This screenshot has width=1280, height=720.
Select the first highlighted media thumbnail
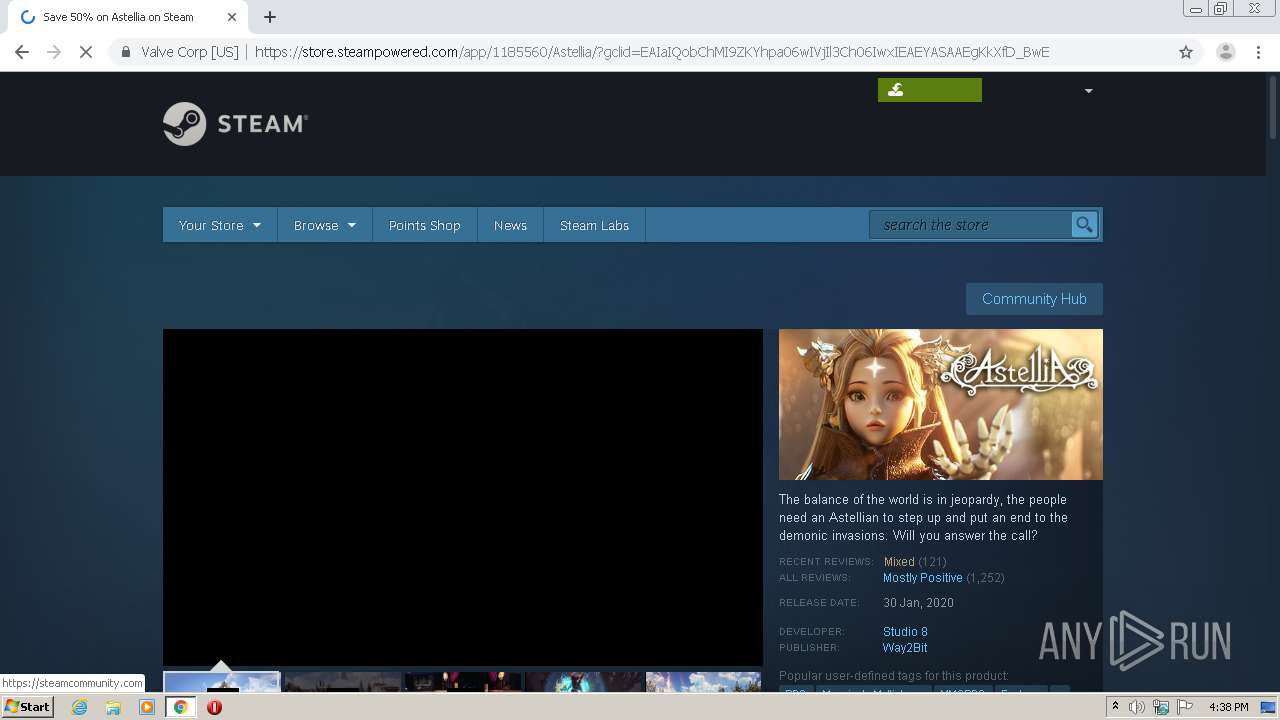coord(221,682)
